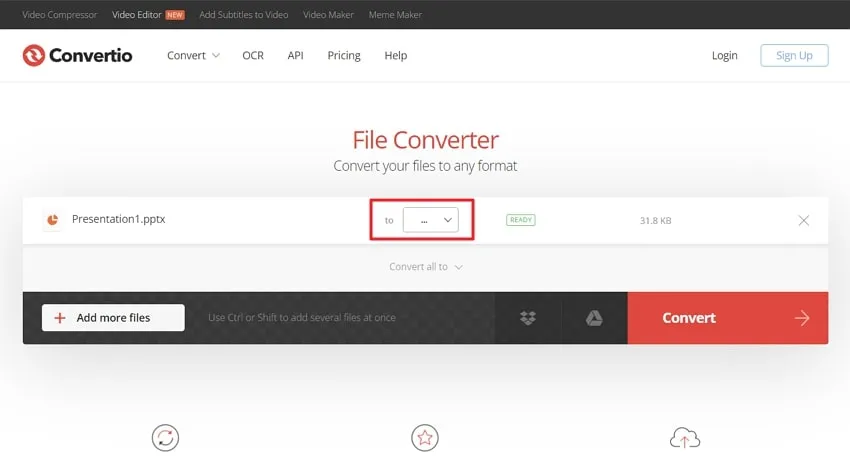Screen dimensions: 850x460
Task: Open the OCR page
Action: (253, 55)
